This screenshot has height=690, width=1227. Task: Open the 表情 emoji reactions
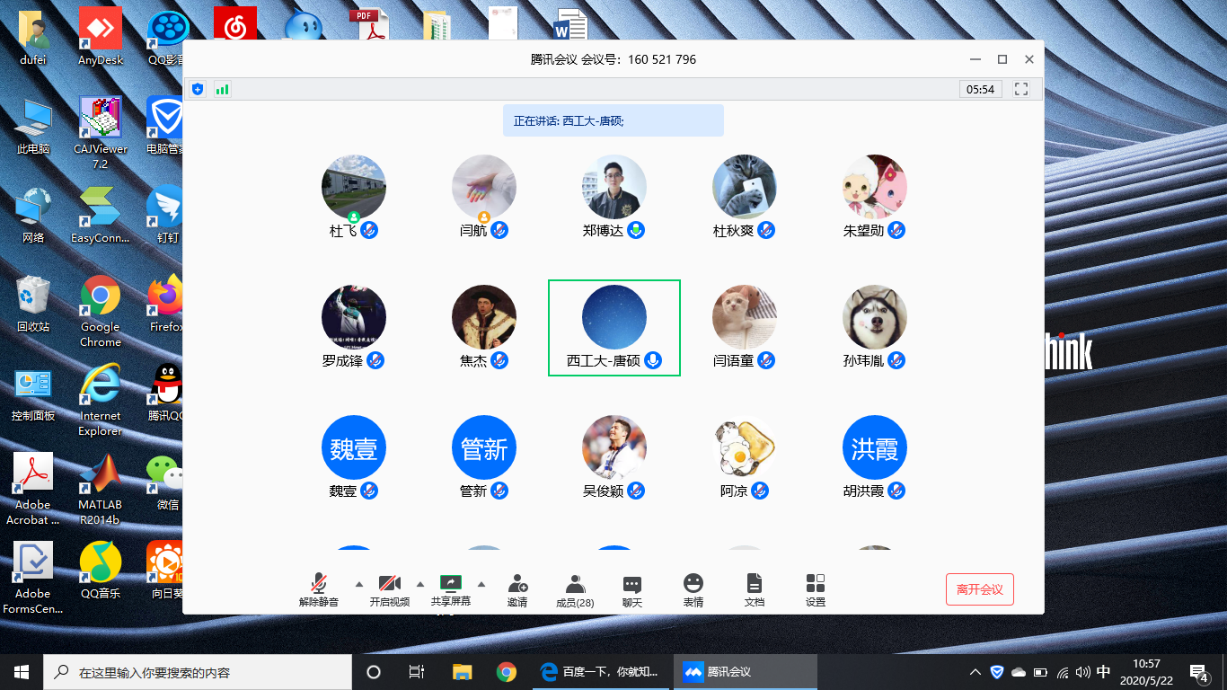(x=693, y=589)
